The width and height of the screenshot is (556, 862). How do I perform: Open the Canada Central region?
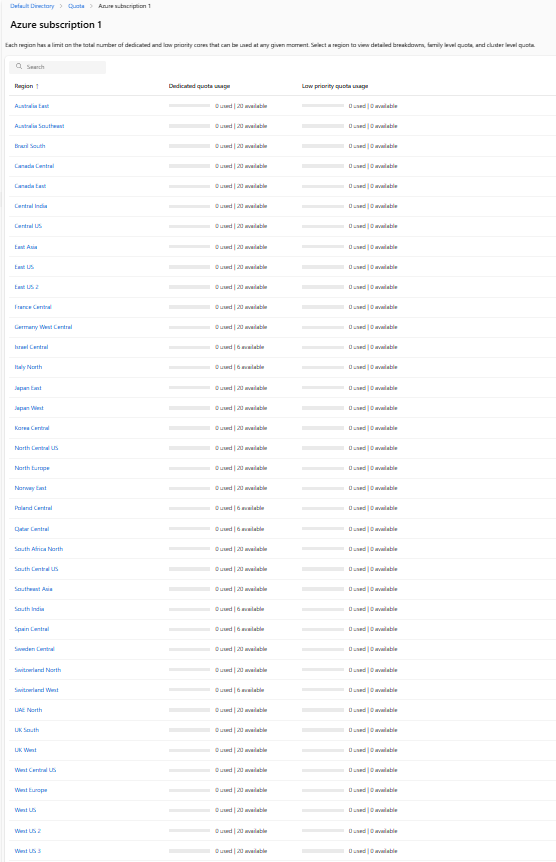(34, 166)
